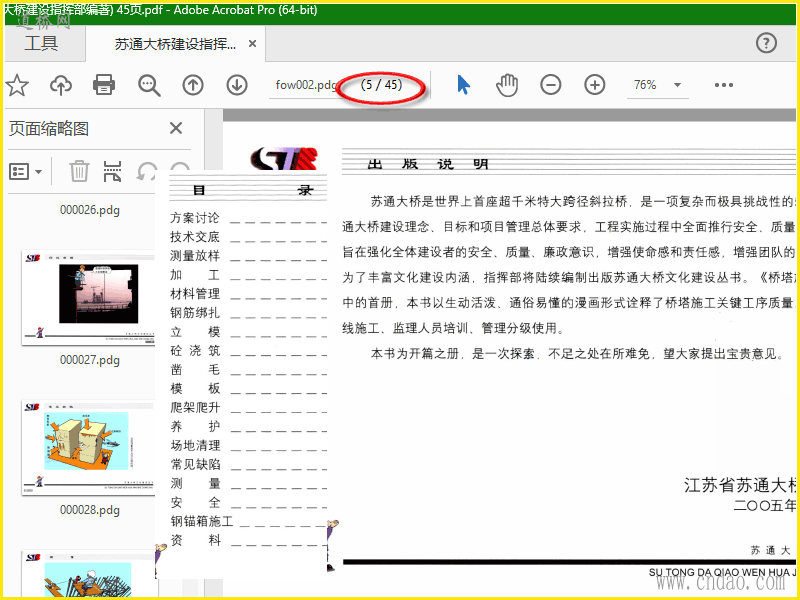Click the 目录 contents heading
800x600 pixels.
pos(253,190)
